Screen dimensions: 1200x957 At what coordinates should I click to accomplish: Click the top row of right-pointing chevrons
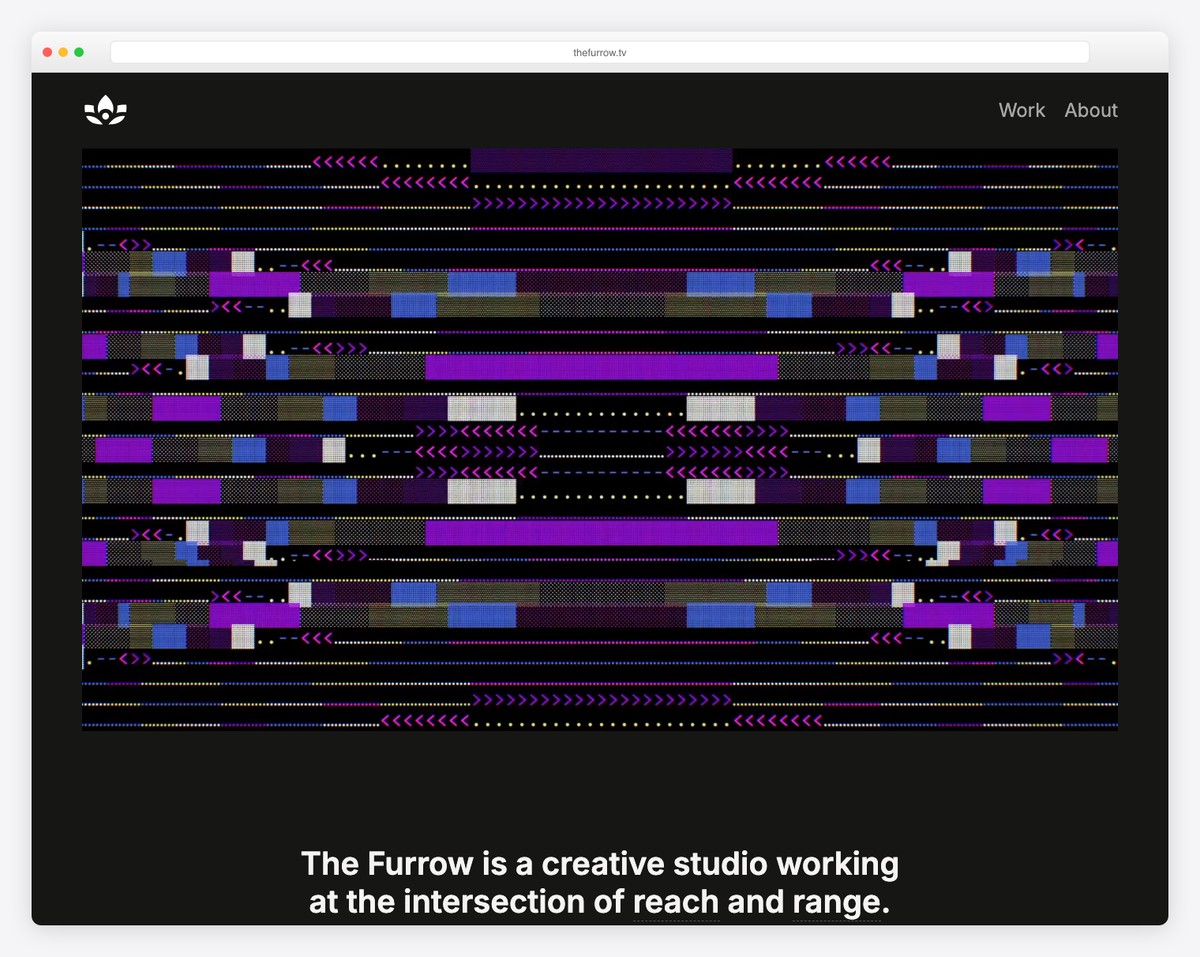(x=601, y=203)
